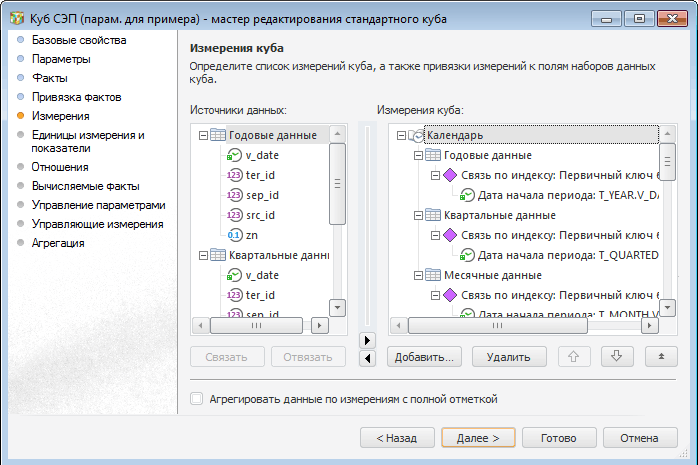The height and width of the screenshot is (465, 698).
Task: Click the small collapse-up arrow button
Action: point(660,357)
